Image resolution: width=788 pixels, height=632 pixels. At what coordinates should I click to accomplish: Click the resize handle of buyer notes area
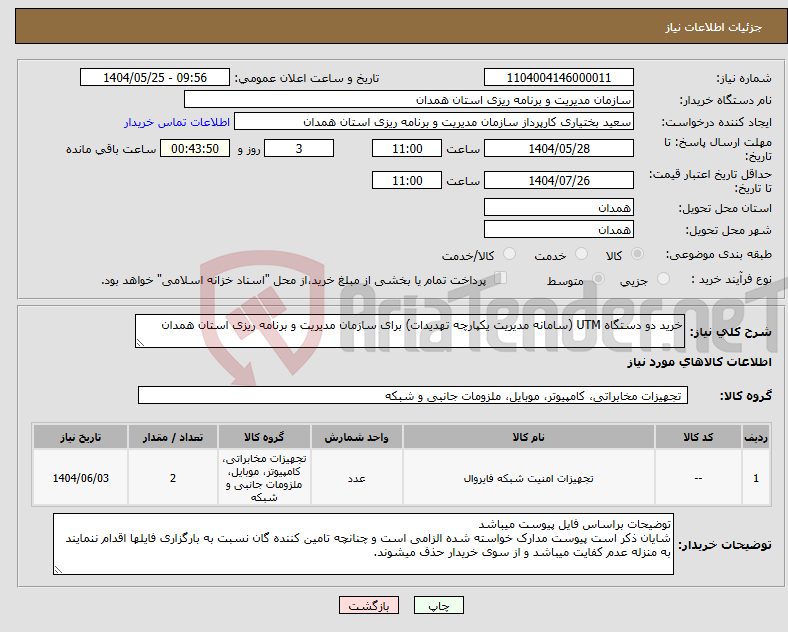tap(58, 570)
